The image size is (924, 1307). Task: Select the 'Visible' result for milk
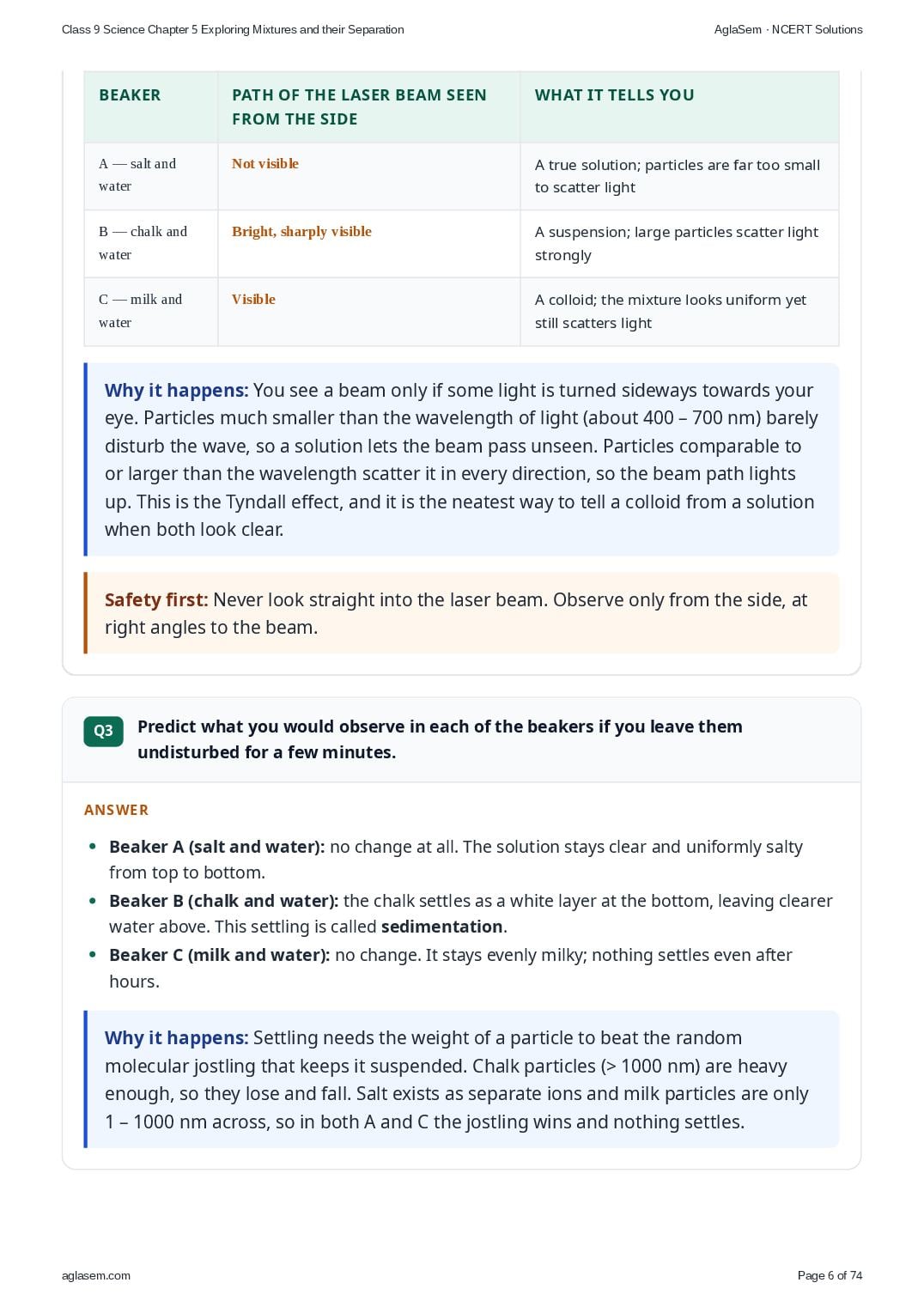pyautogui.click(x=253, y=300)
